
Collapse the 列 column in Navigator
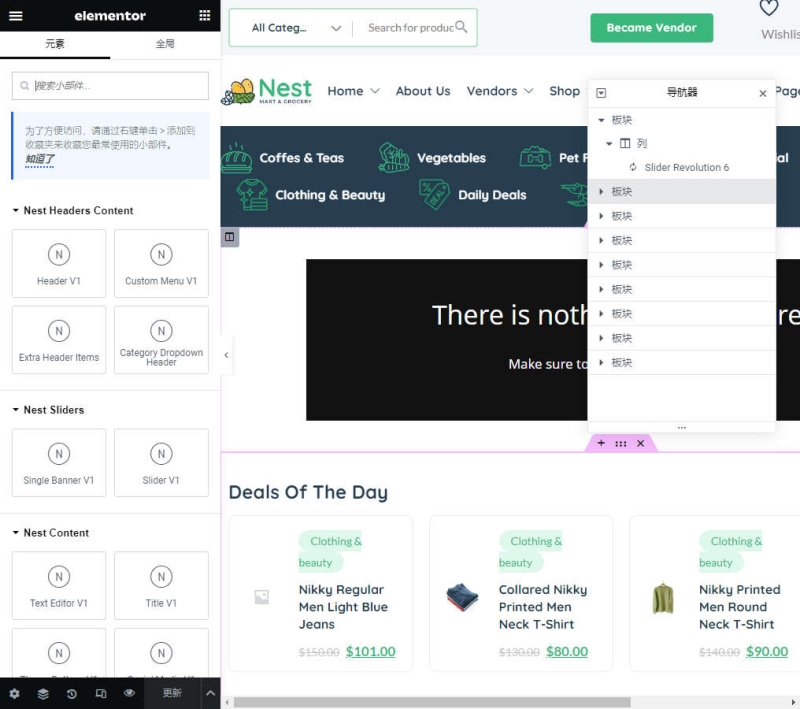pos(609,144)
